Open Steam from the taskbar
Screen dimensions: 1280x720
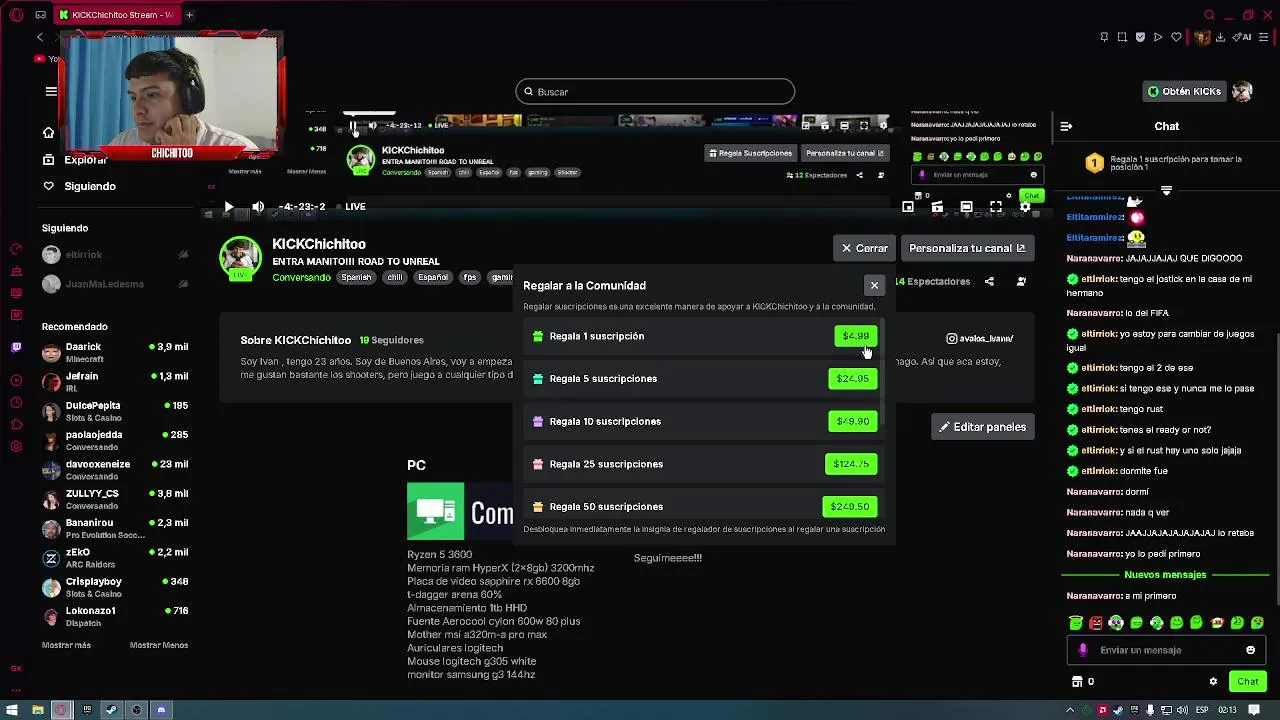[x=111, y=710]
